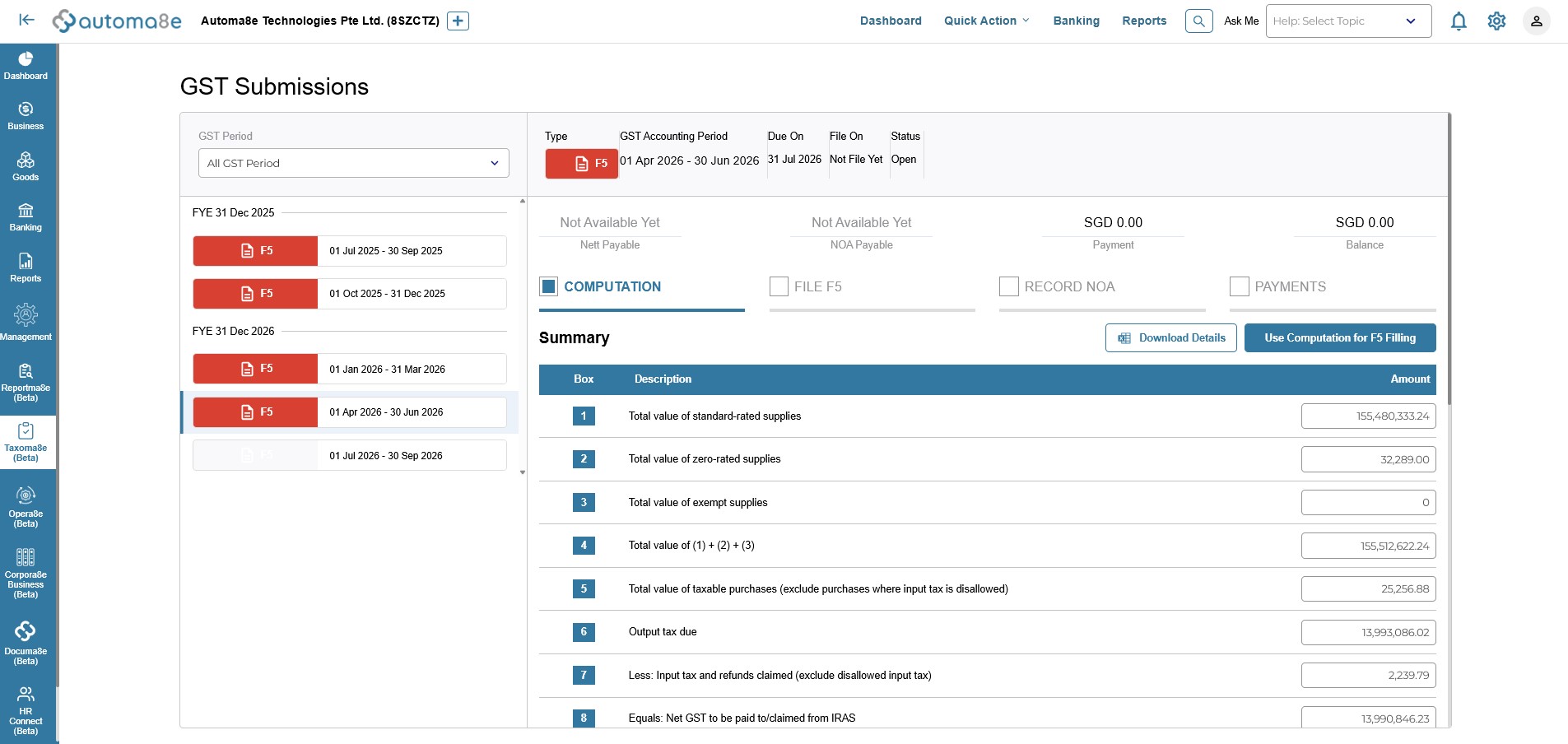Toggle the RECORD NOA step checkbox
1568x744 pixels.
pos(1008,286)
